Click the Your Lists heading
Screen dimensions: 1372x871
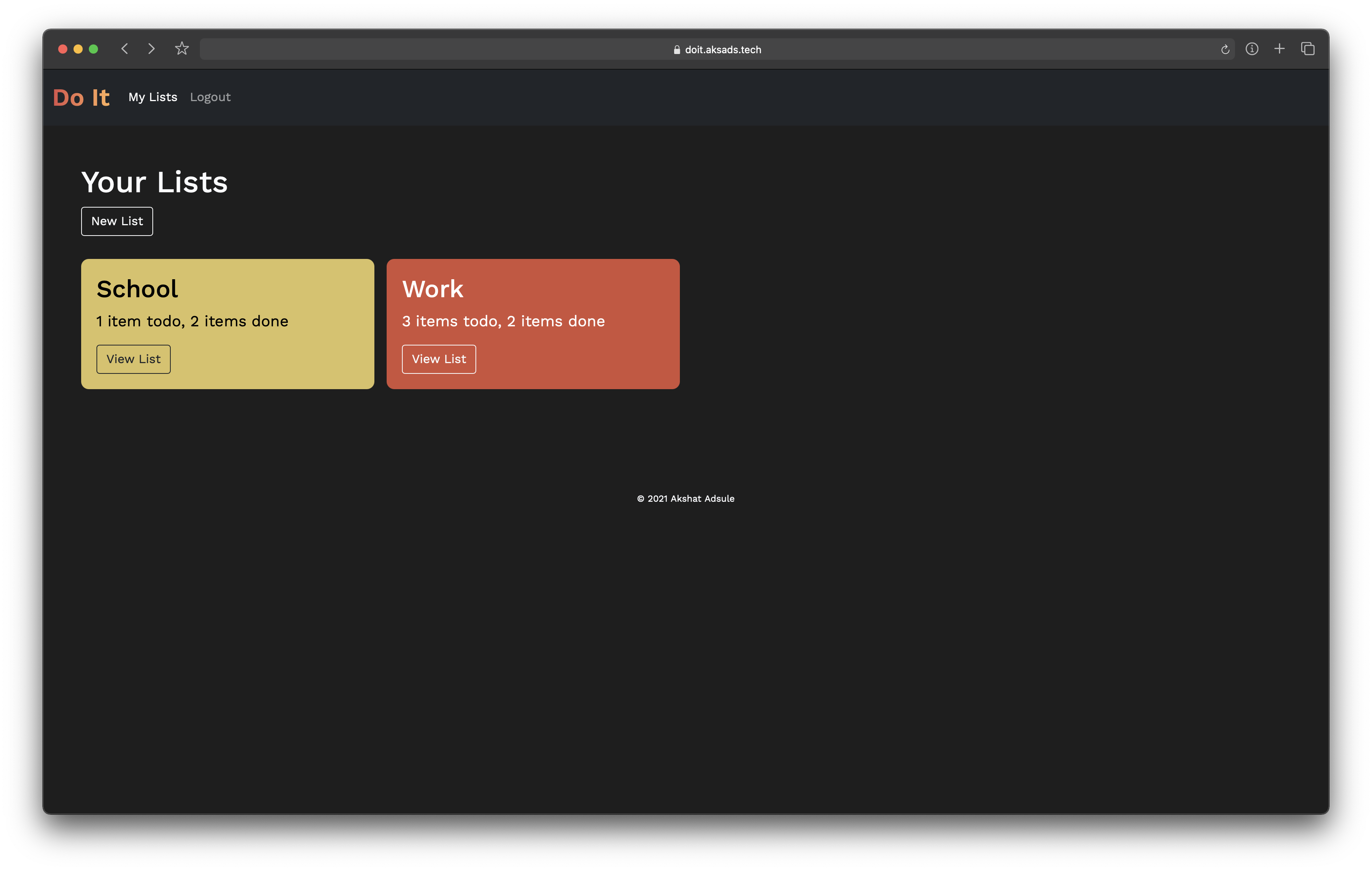(x=154, y=182)
